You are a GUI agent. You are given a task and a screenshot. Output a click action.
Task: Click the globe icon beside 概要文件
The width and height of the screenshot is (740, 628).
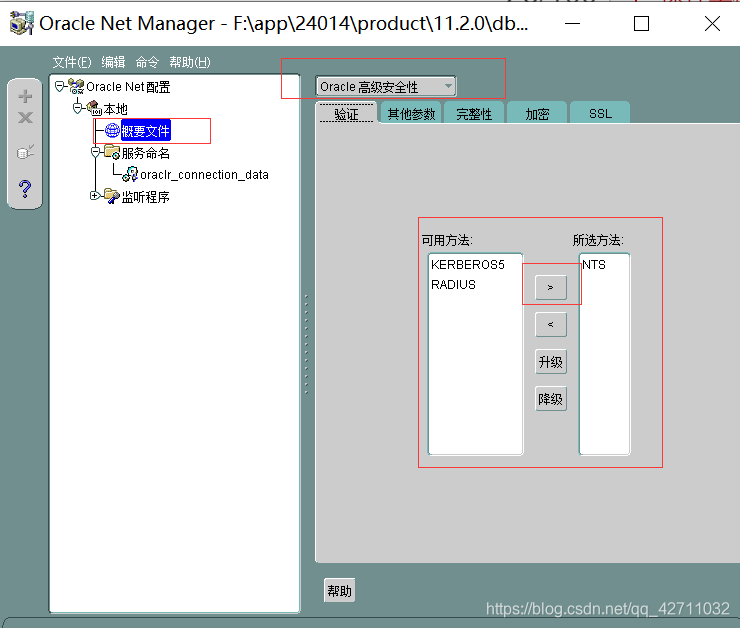point(112,130)
